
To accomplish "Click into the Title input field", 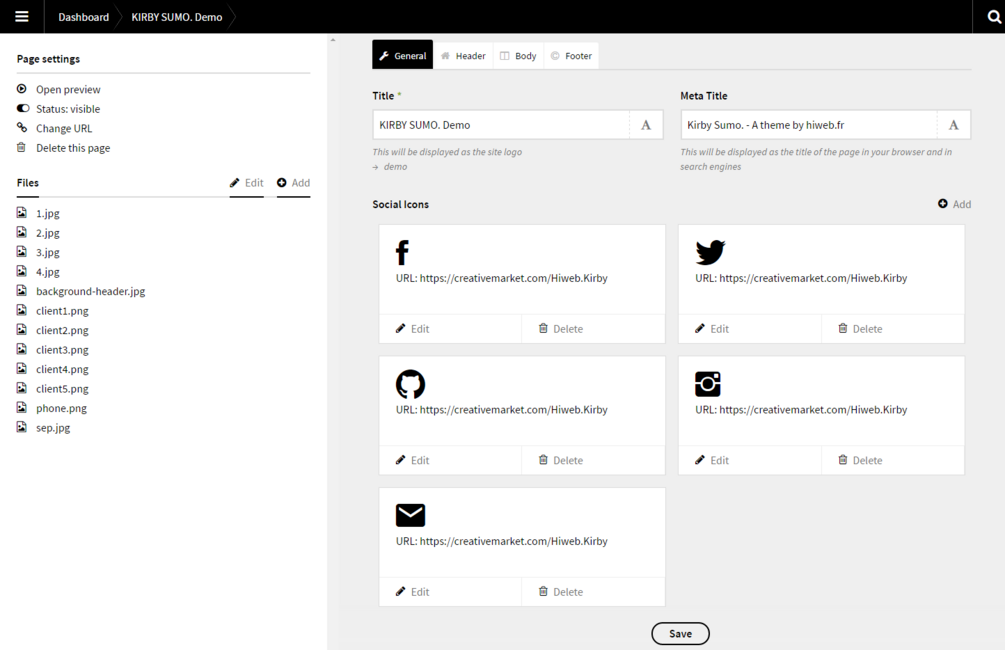I will click(x=500, y=125).
